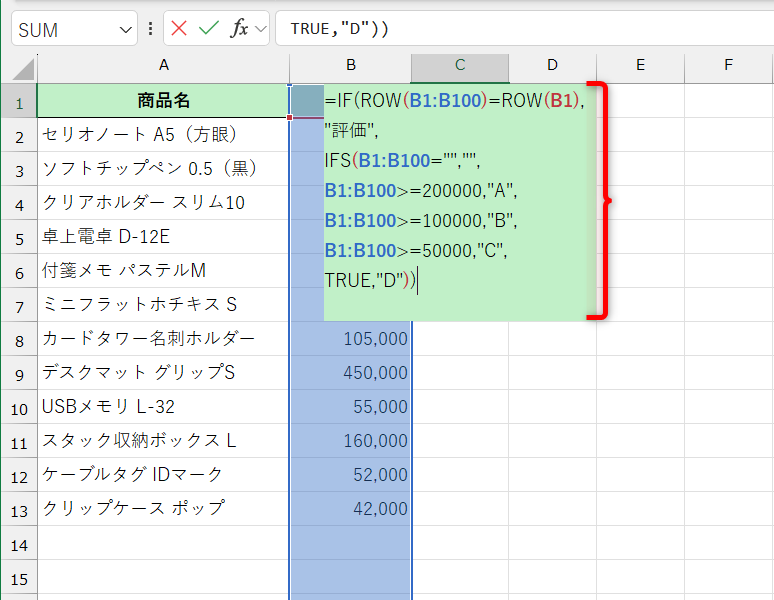Select row 3 header
This screenshot has width=774, height=600.
coord(19,169)
